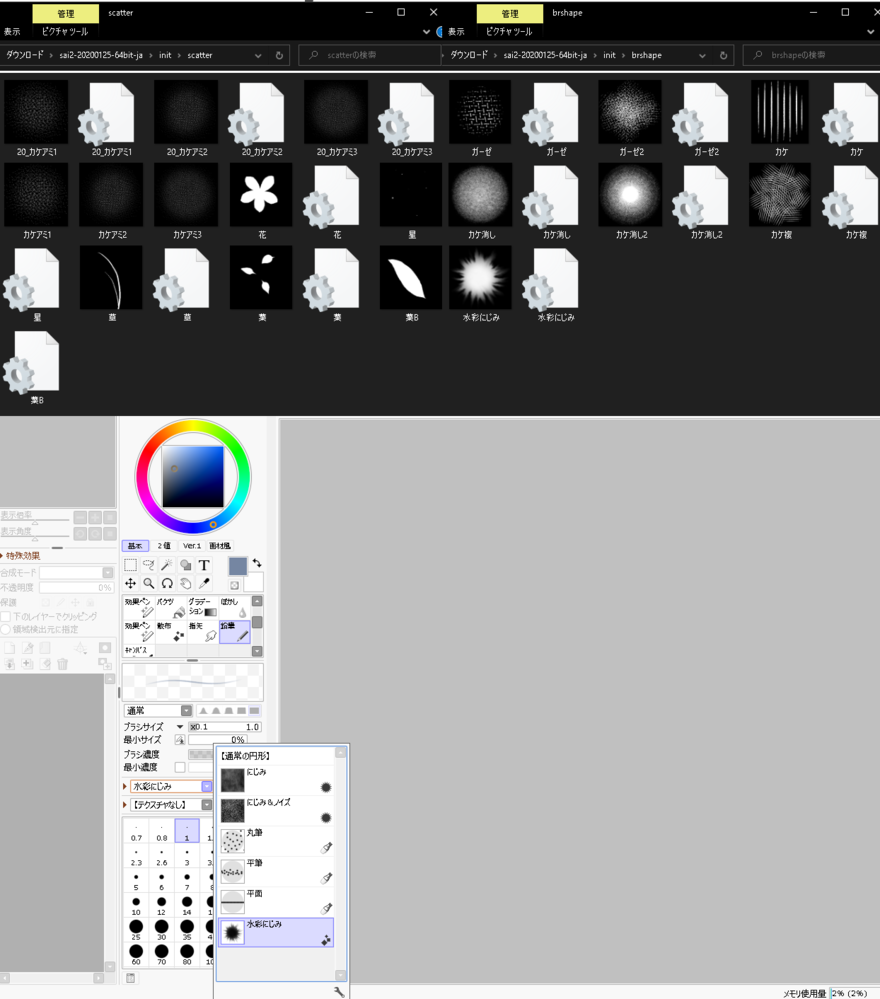Select the lasso selection tool
The image size is (880, 999).
pos(148,565)
